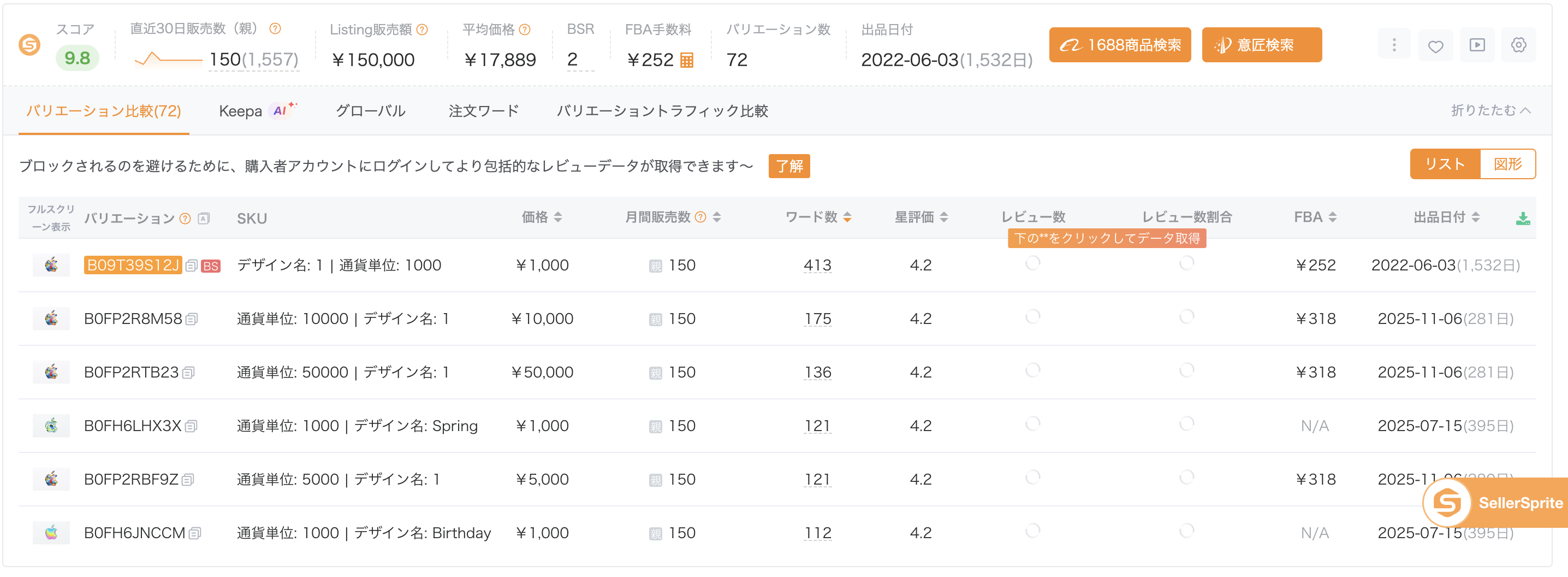Click the 30-day sales sparkline chart
The image size is (1568, 577).
click(x=168, y=59)
